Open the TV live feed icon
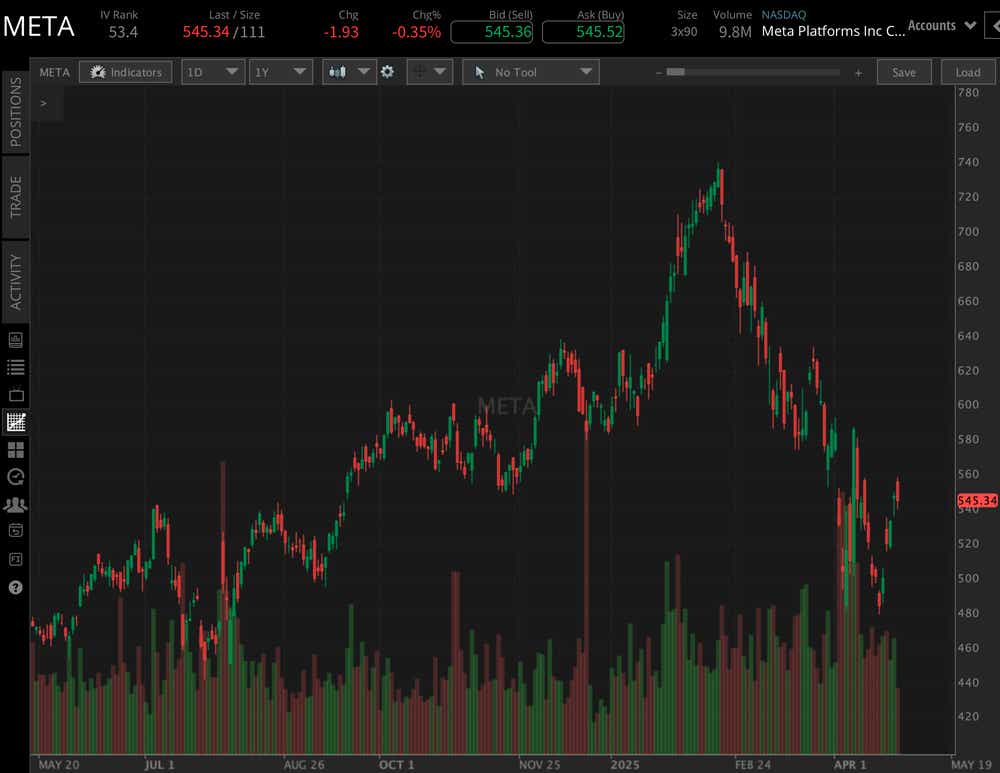1000x773 pixels. click(16, 394)
